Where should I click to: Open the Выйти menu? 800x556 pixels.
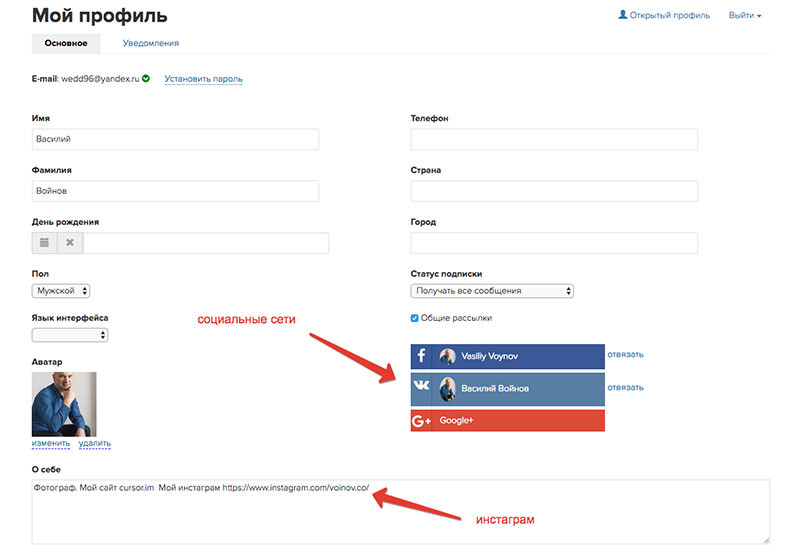[x=745, y=16]
